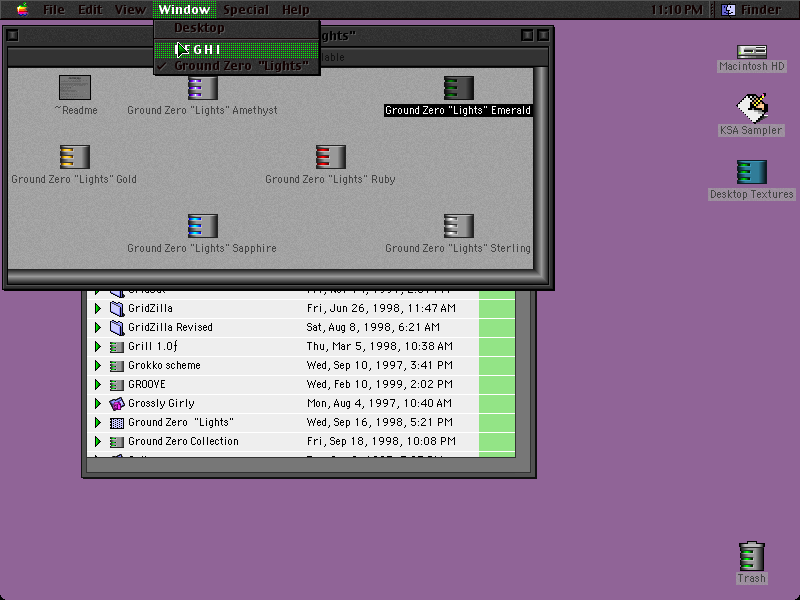Click the vertical scrollbar of the "Lights" window
Screen dimensions: 800x600
tap(541, 168)
